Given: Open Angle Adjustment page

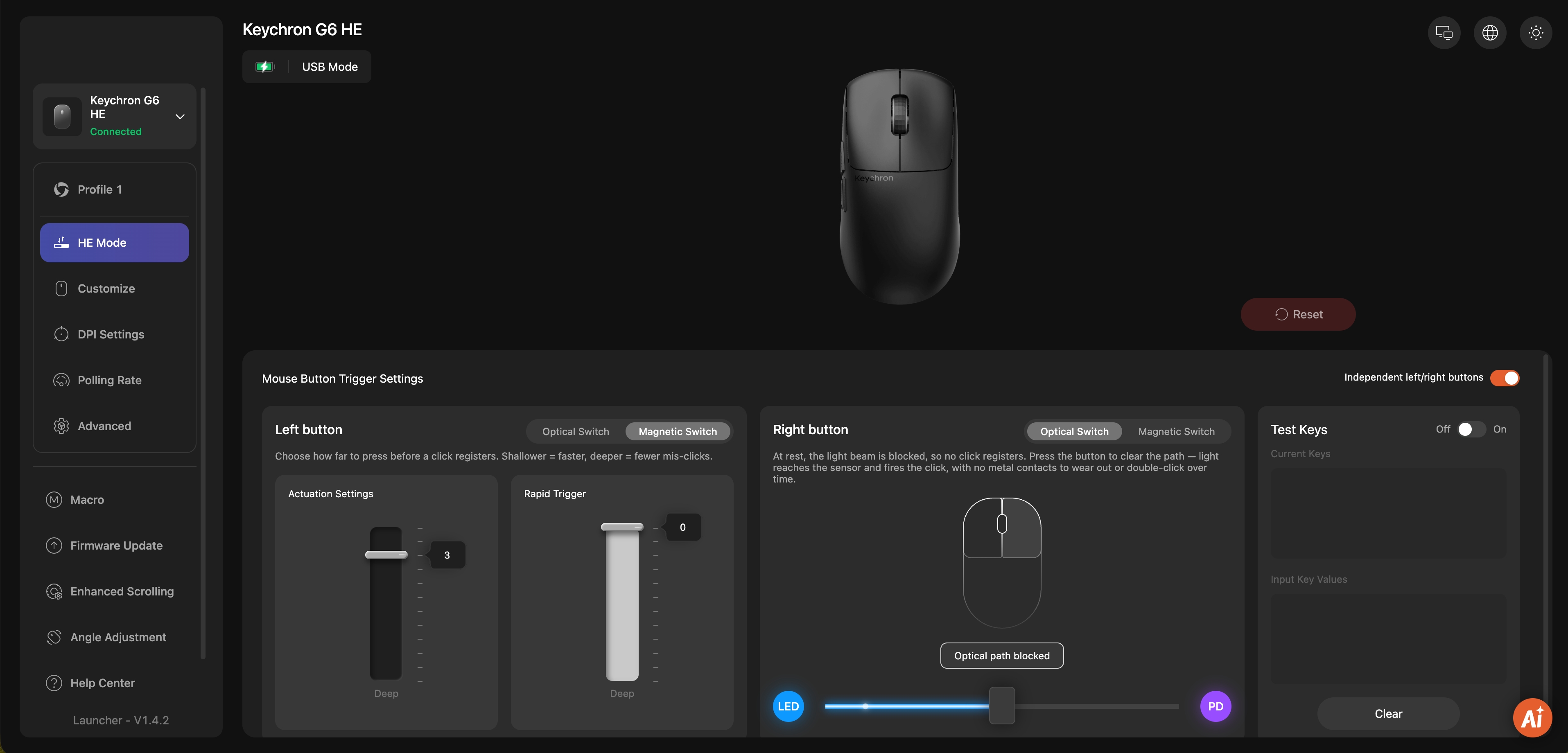Looking at the screenshot, I should [115, 637].
